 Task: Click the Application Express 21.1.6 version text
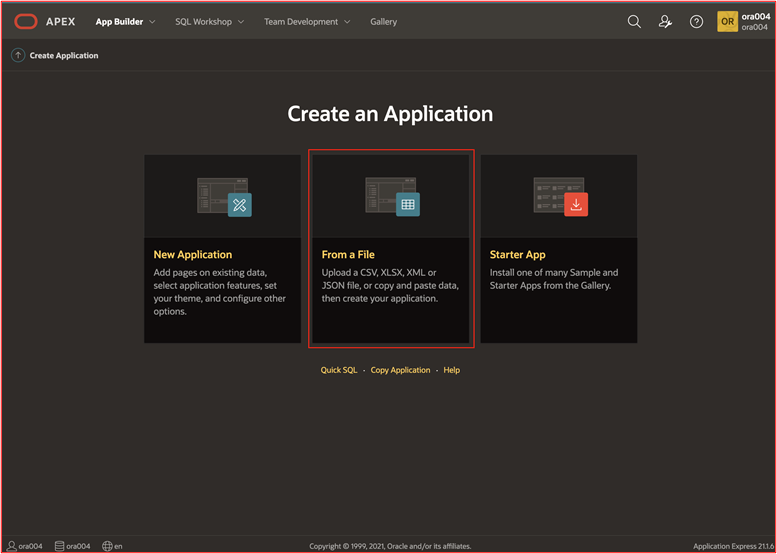733,546
